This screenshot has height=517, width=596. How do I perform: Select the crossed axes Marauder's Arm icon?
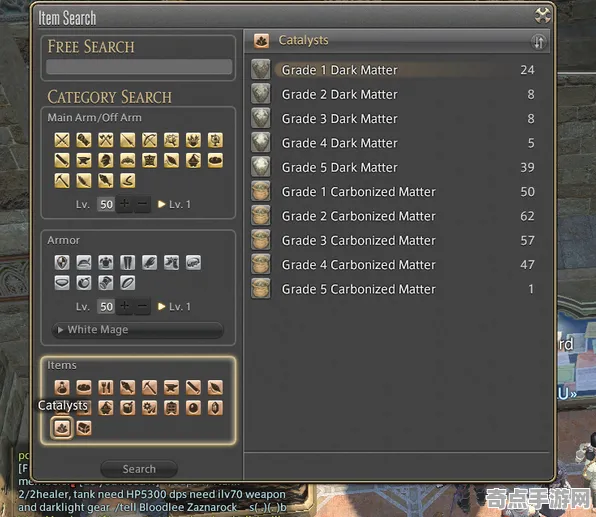[106, 140]
